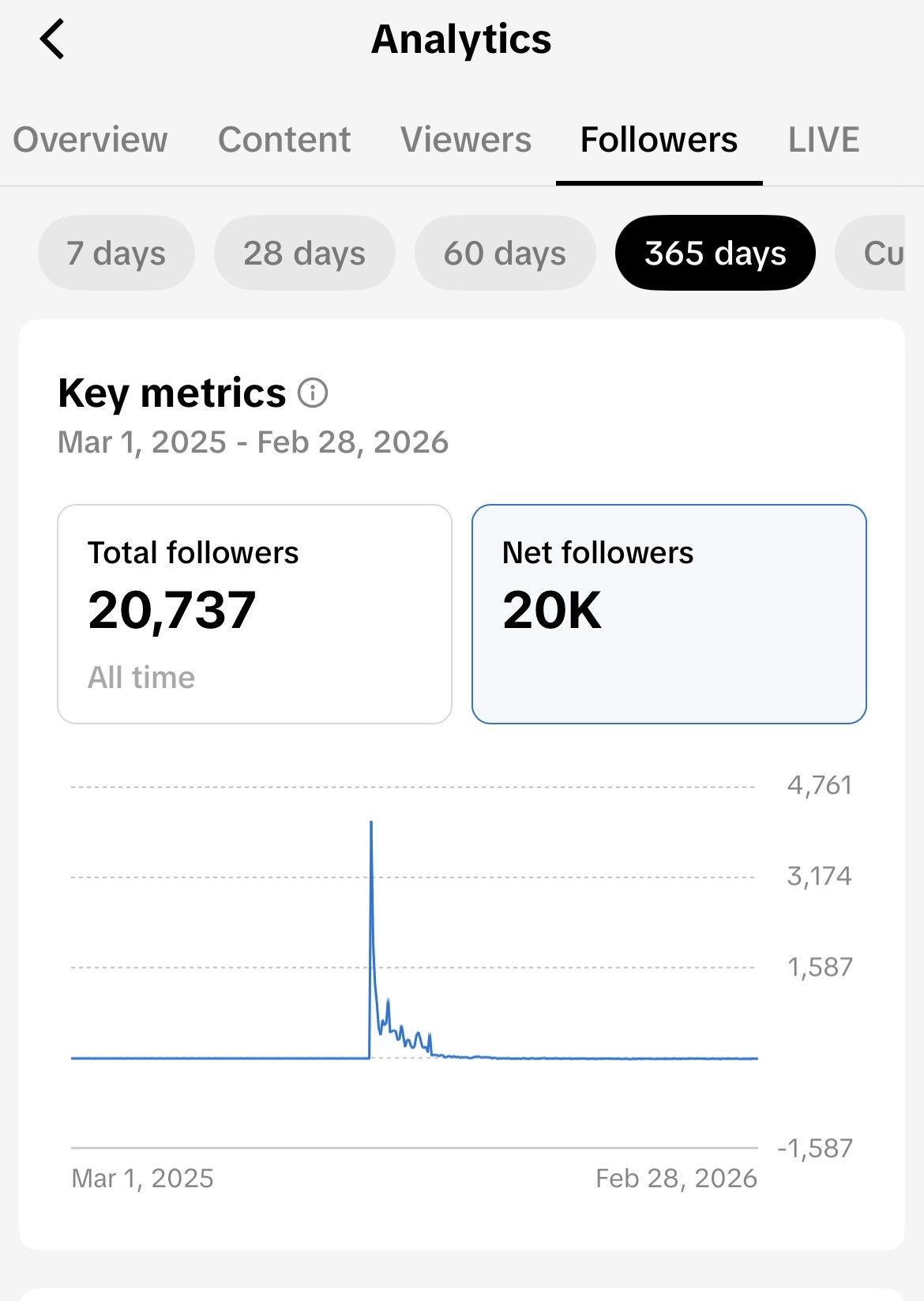Select the Net followers metric card
This screenshot has width=924, height=1301.
[669, 614]
